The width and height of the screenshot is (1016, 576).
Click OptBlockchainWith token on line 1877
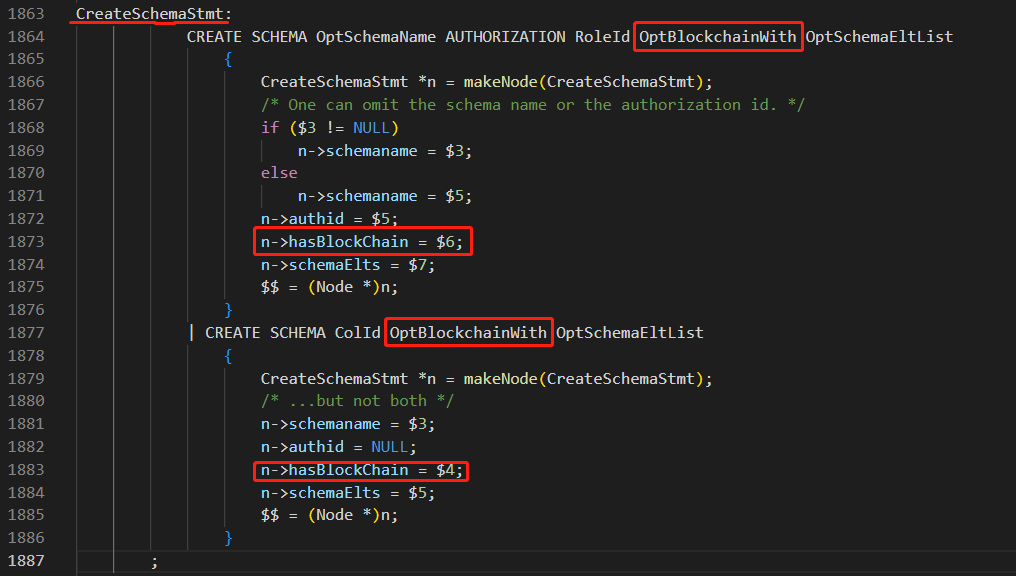[468, 332]
